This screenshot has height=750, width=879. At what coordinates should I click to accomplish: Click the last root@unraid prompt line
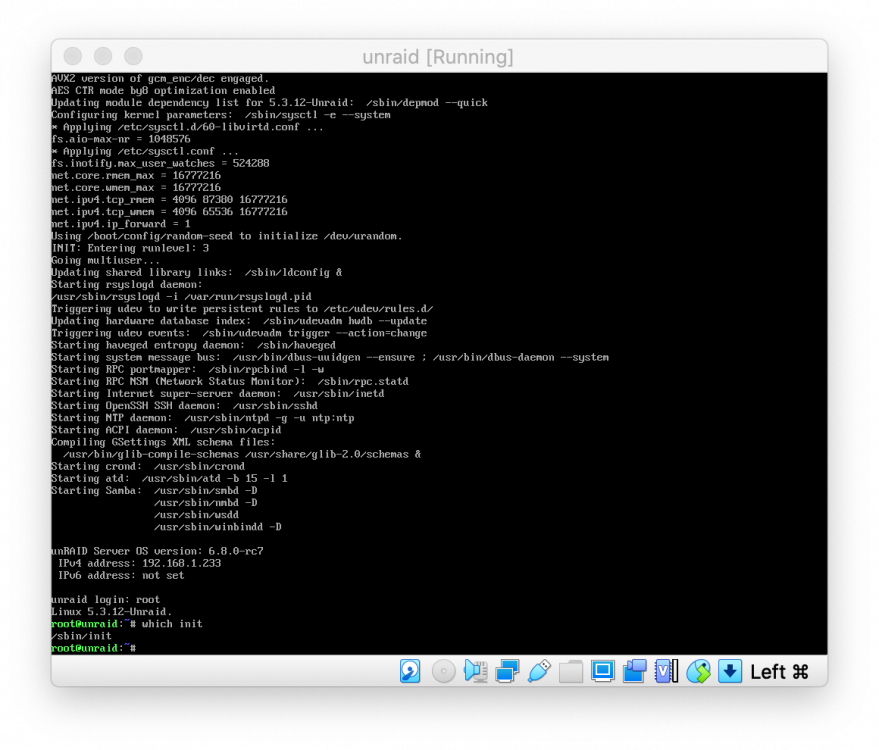pos(94,648)
